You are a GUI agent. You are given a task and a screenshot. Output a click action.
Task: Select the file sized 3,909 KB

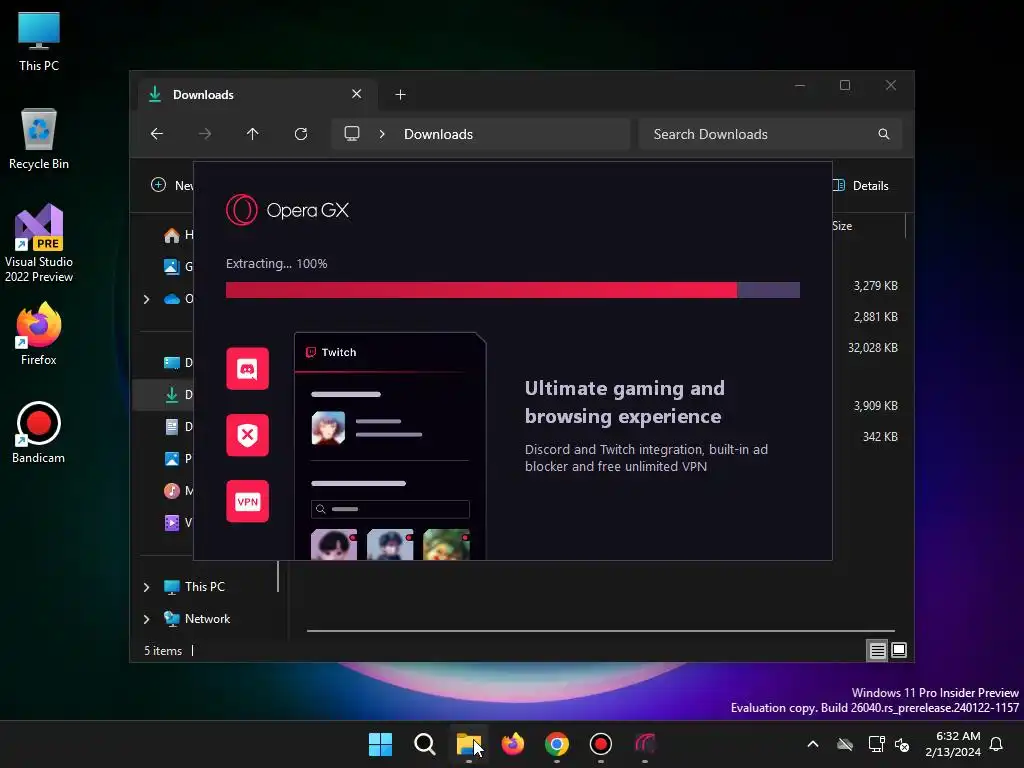point(875,406)
